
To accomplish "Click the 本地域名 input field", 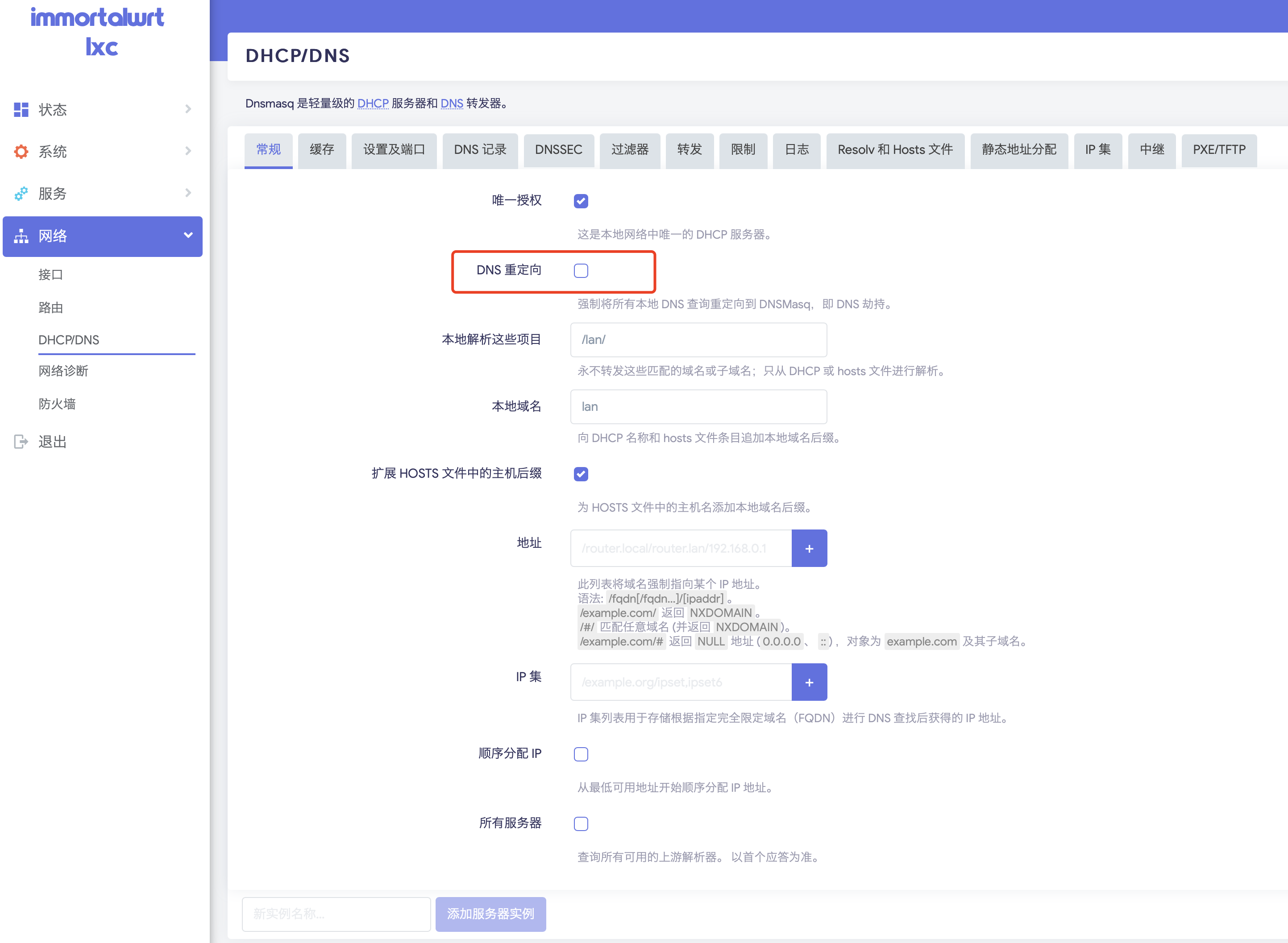I will [x=698, y=406].
